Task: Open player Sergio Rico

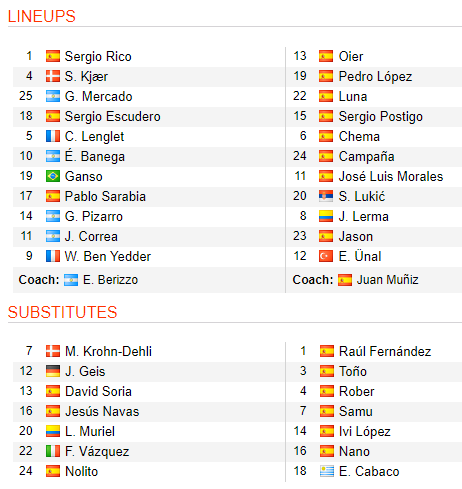Action: pyautogui.click(x=98, y=56)
